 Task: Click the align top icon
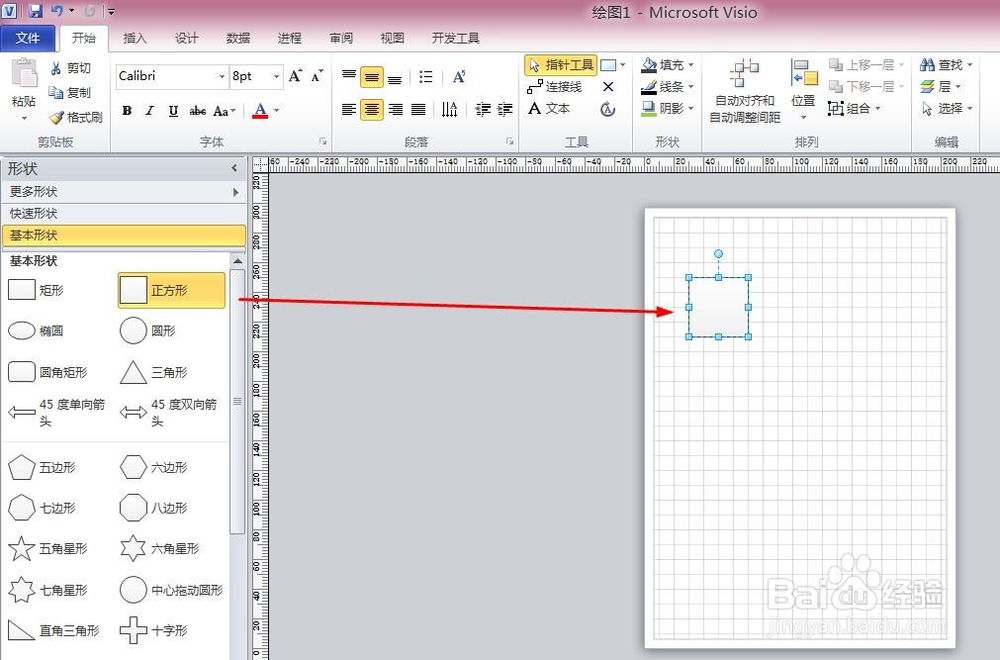pyautogui.click(x=349, y=77)
